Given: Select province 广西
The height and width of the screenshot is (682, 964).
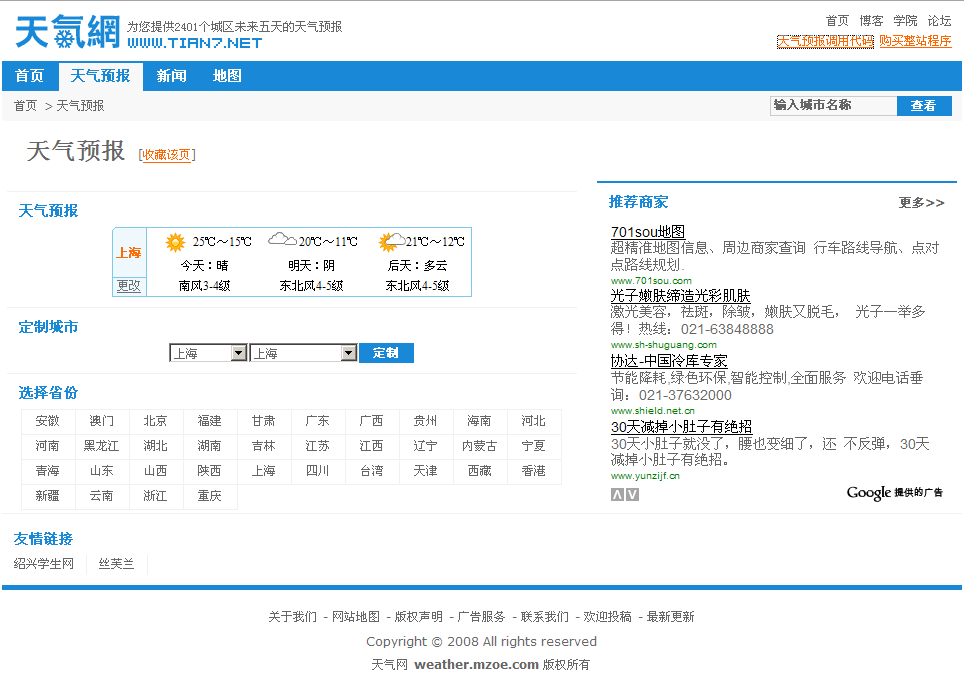Looking at the screenshot, I should [371, 421].
